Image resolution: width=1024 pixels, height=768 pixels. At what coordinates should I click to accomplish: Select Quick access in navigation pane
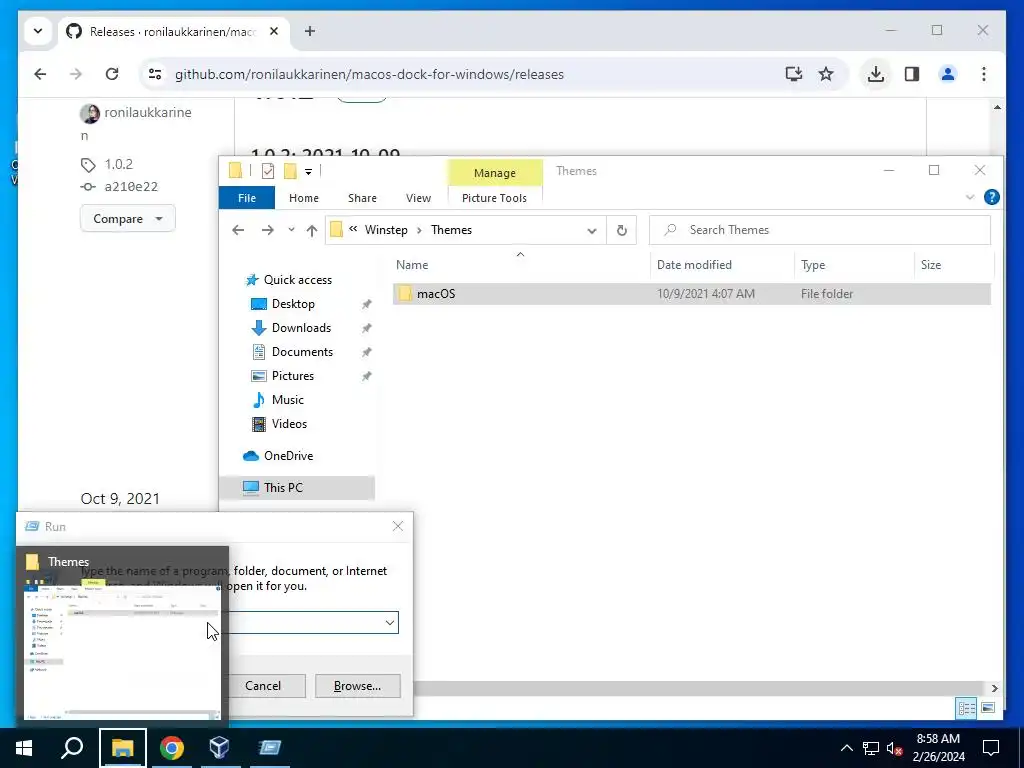(298, 280)
